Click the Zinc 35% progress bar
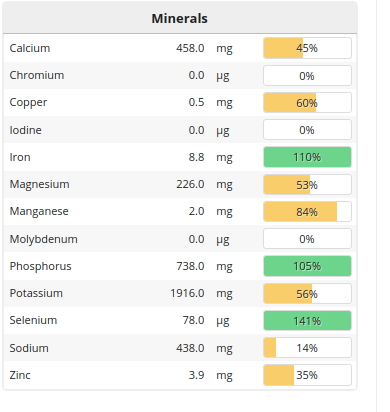This screenshot has width=390, height=412. (x=307, y=375)
